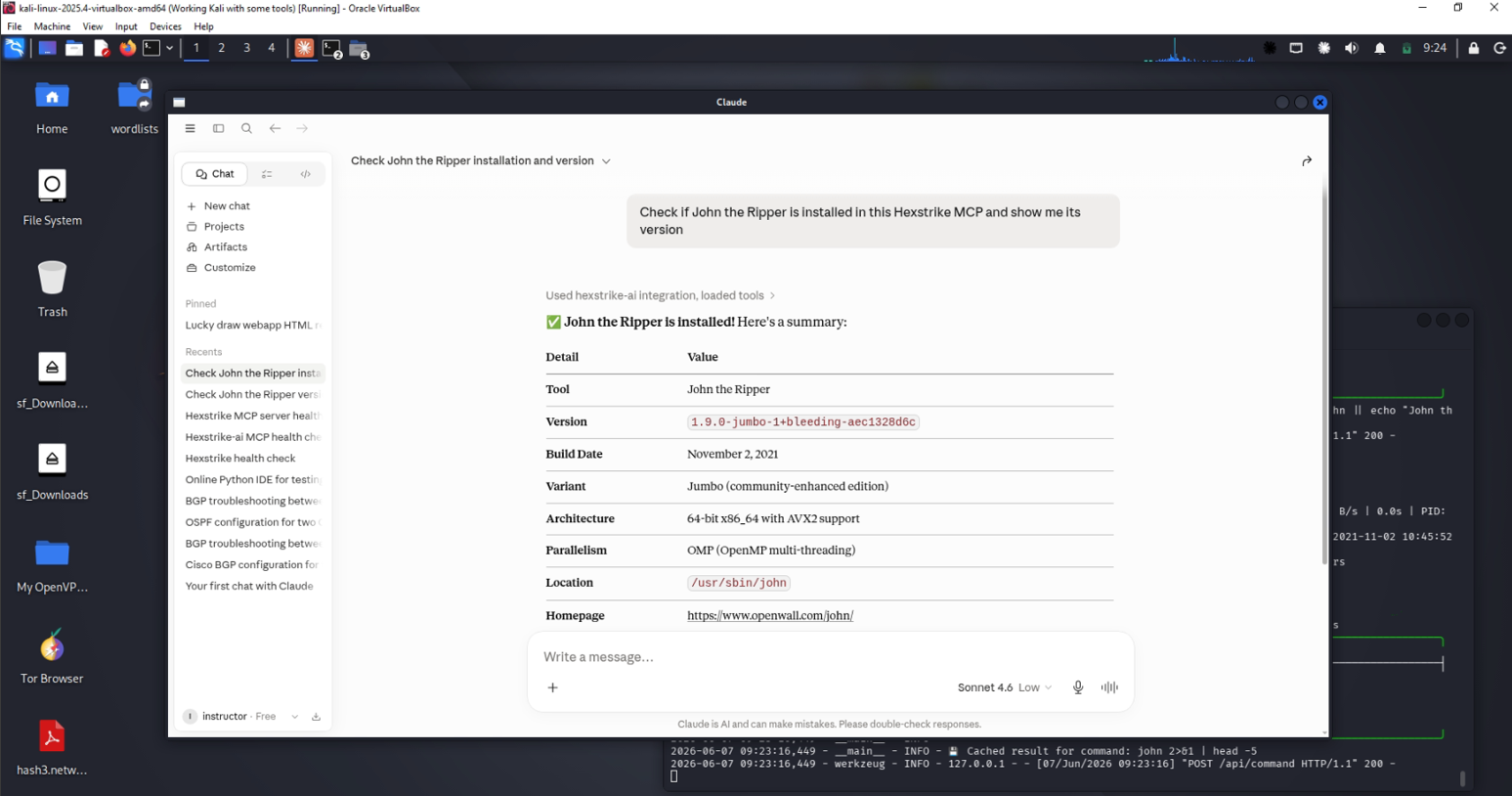The width and height of the screenshot is (1512, 796).
Task: Open the file manager launcher in panel
Action: pos(74,48)
